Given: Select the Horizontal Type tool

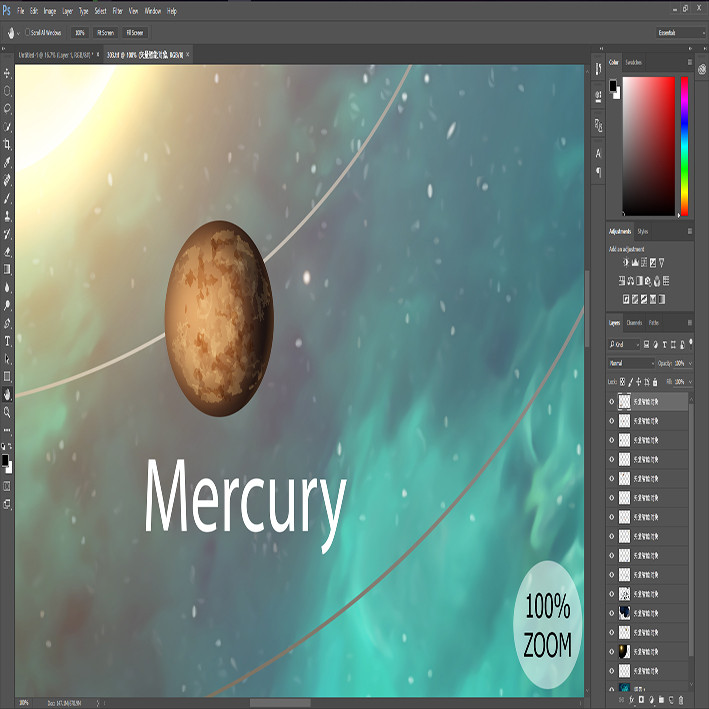Looking at the screenshot, I should point(7,341).
